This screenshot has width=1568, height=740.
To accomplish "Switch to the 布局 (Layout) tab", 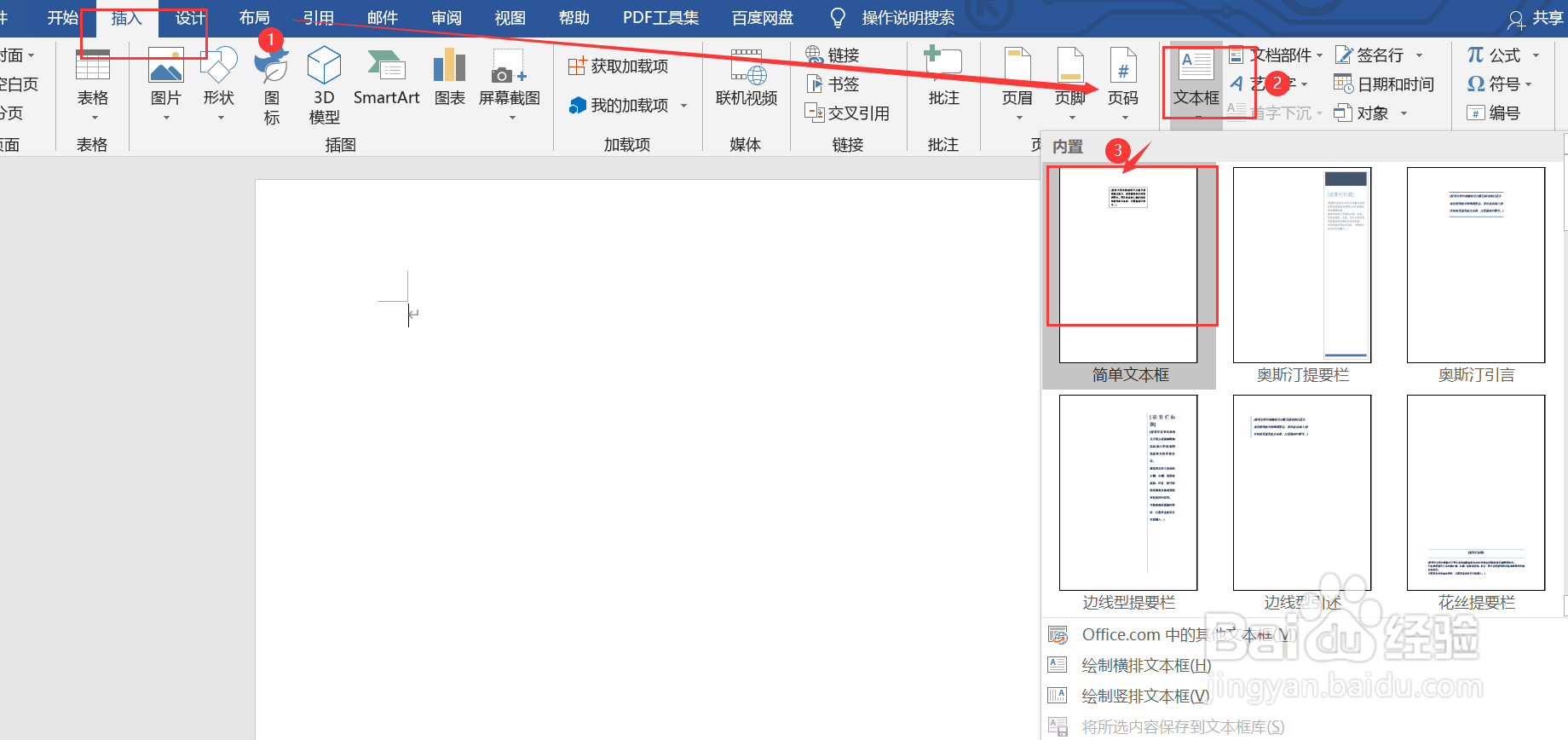I will [254, 18].
